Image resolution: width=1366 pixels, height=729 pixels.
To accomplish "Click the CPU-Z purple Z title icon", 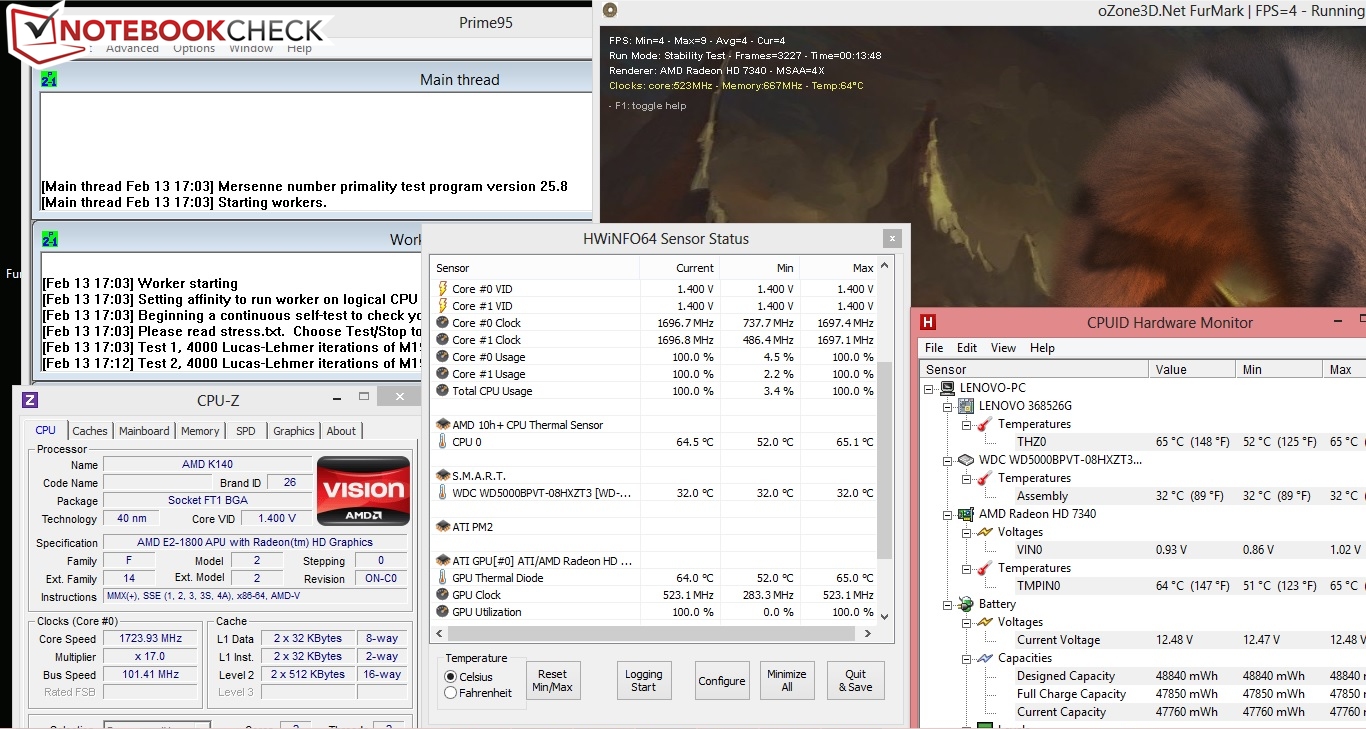I will pyautogui.click(x=30, y=400).
